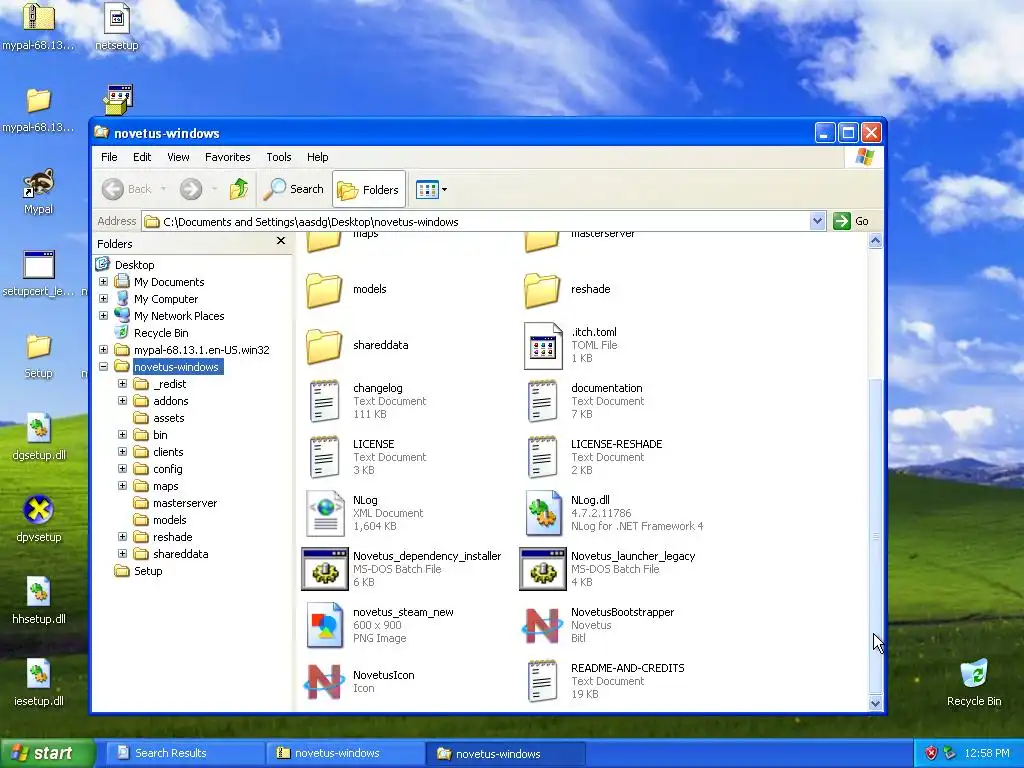Image resolution: width=1024 pixels, height=768 pixels.
Task: Open the Help menu
Action: [317, 157]
